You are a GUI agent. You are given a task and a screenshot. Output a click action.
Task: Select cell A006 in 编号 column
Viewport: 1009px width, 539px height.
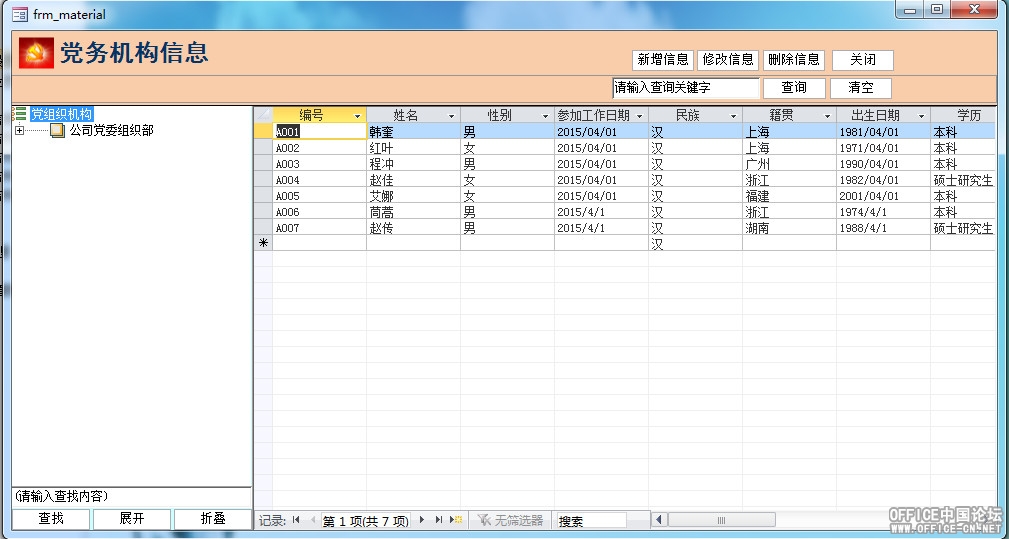coord(320,212)
